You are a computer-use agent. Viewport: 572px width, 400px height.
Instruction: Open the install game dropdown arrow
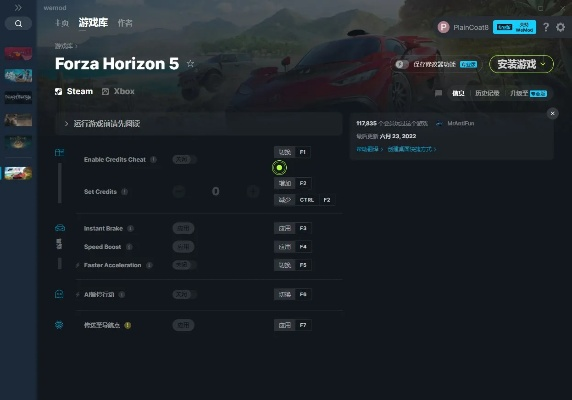click(543, 64)
